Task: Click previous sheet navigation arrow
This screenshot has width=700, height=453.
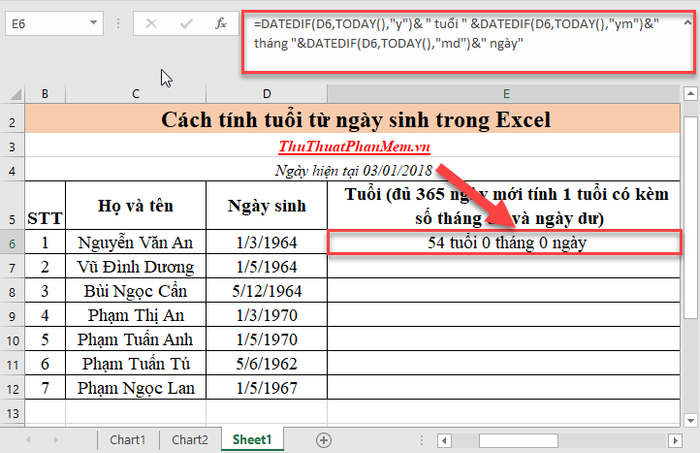Action: click(29, 440)
